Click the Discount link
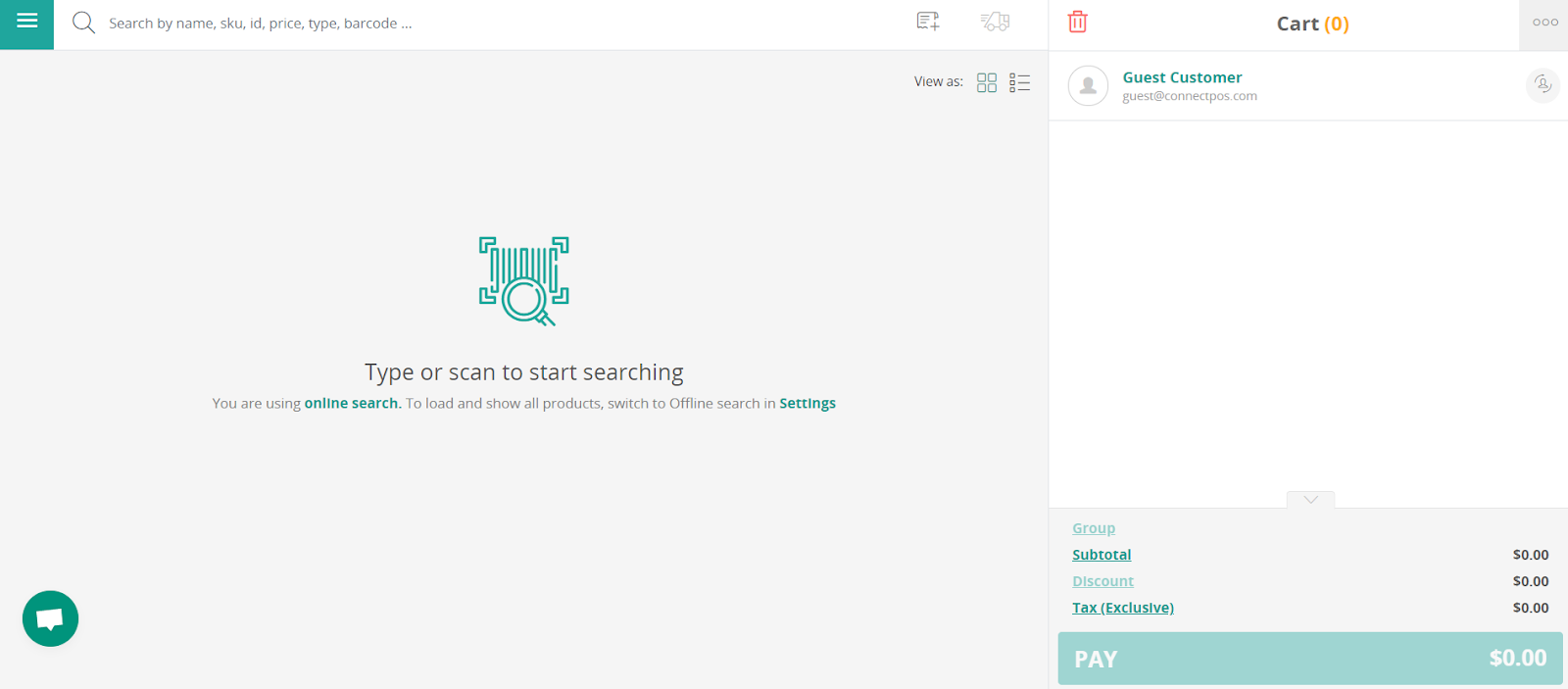The image size is (1568, 689). [1102, 581]
